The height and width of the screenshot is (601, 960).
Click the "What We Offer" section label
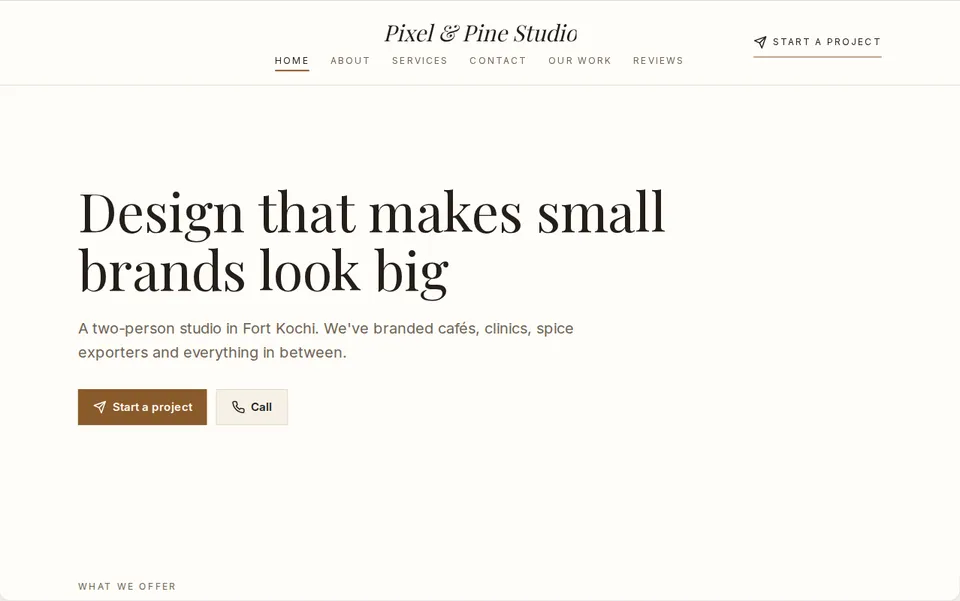(x=127, y=586)
